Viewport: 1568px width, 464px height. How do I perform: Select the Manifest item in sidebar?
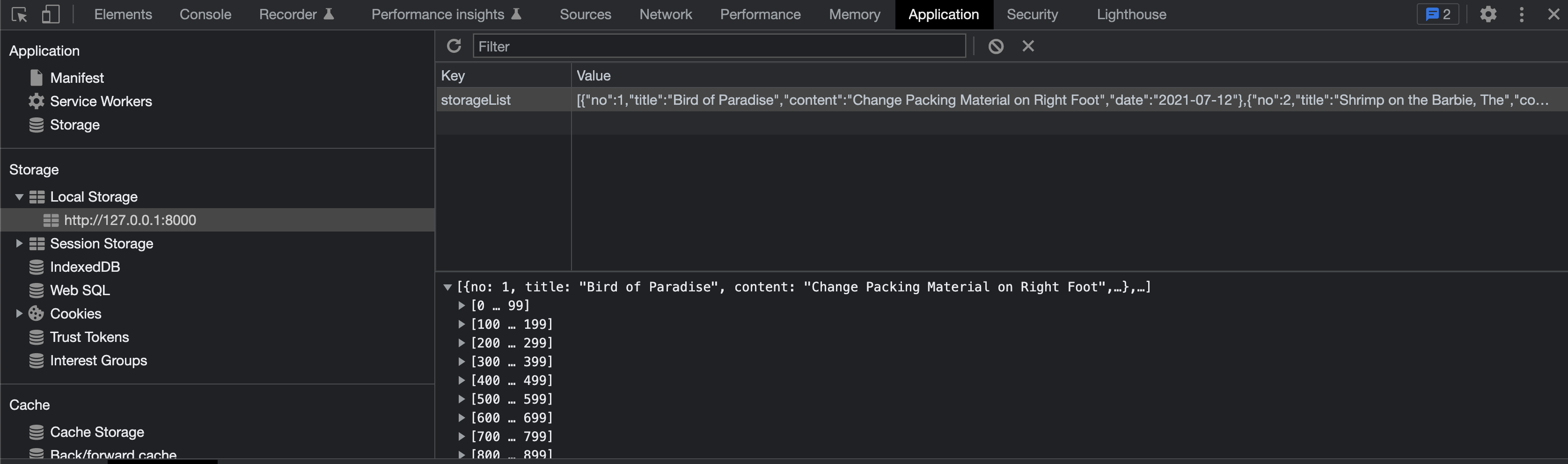pyautogui.click(x=77, y=78)
